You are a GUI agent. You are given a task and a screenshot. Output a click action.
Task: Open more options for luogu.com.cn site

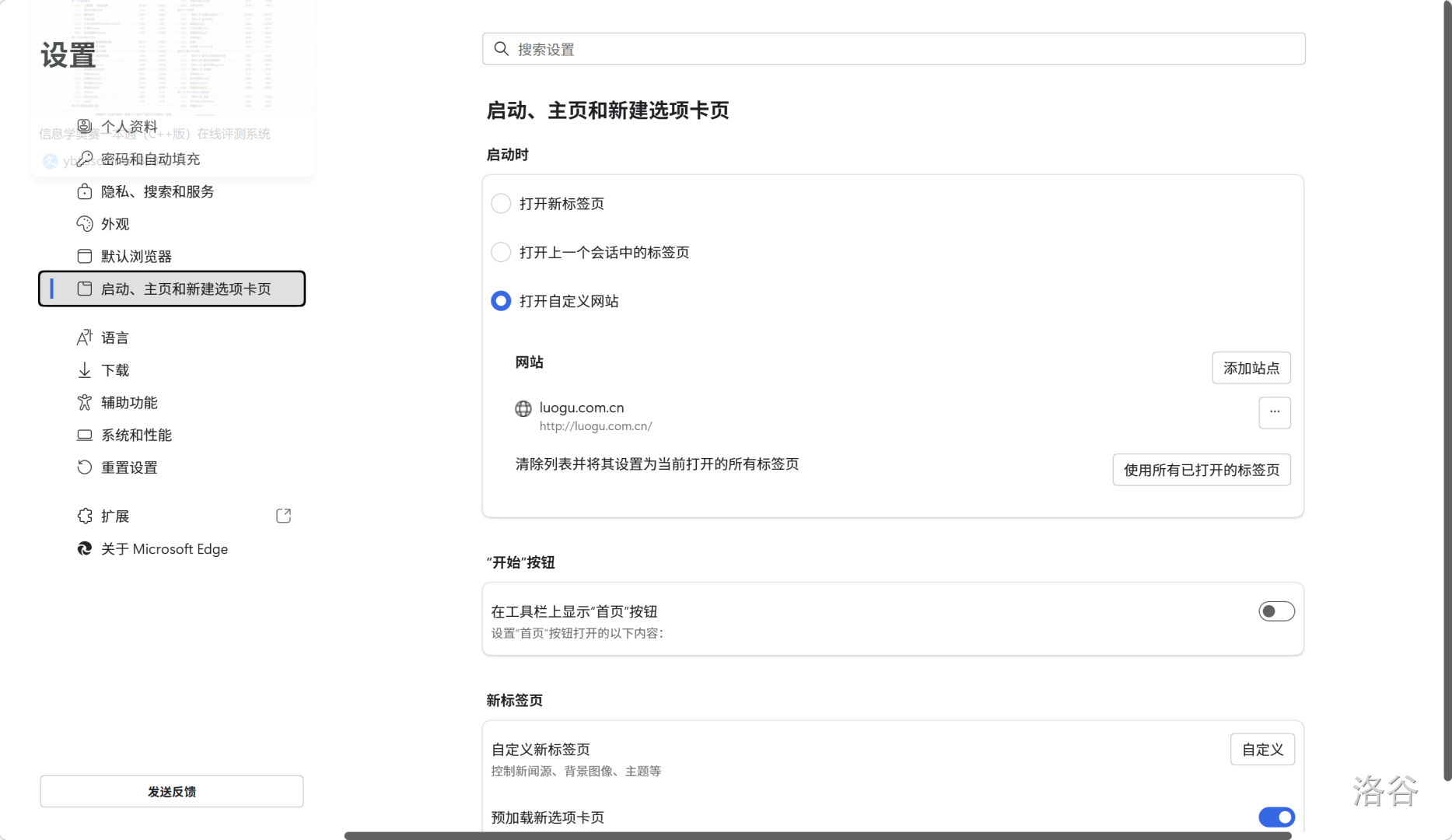tap(1274, 412)
